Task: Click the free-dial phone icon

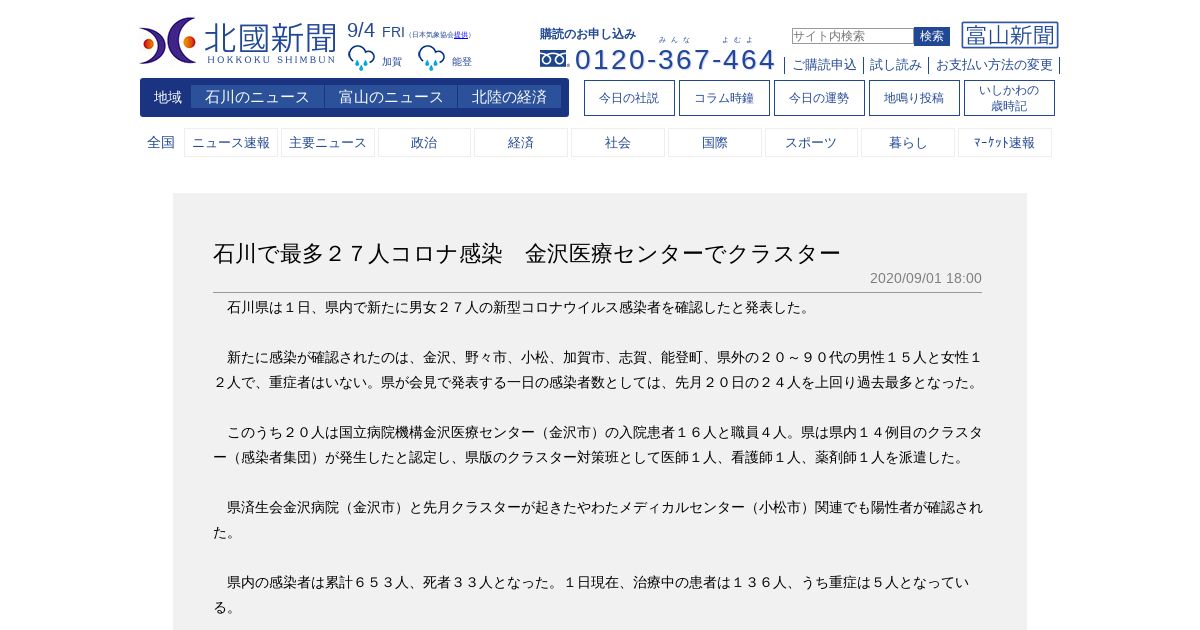Action: pos(554,59)
